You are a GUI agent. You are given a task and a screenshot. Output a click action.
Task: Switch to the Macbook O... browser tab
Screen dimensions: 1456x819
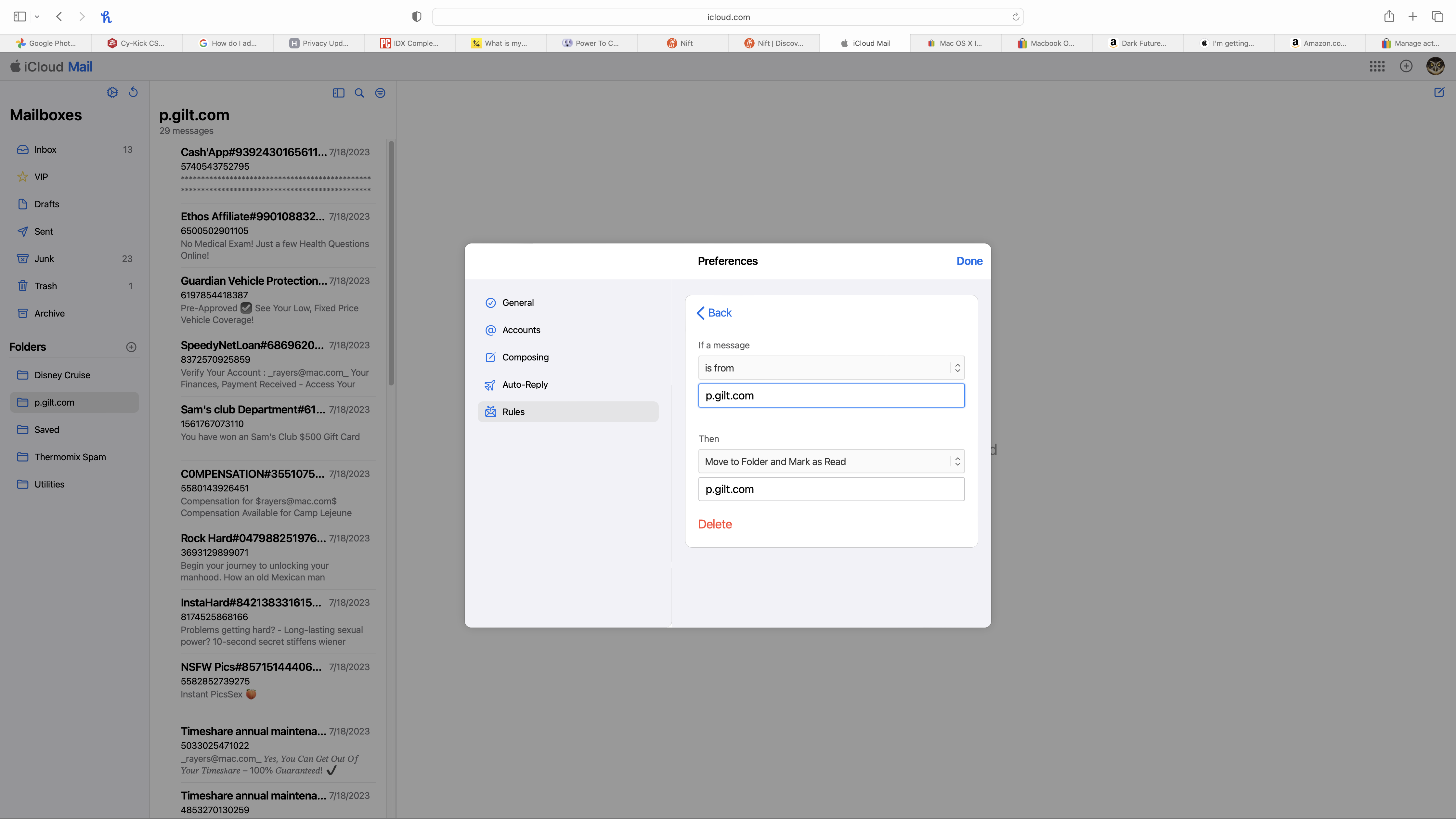click(x=1046, y=43)
